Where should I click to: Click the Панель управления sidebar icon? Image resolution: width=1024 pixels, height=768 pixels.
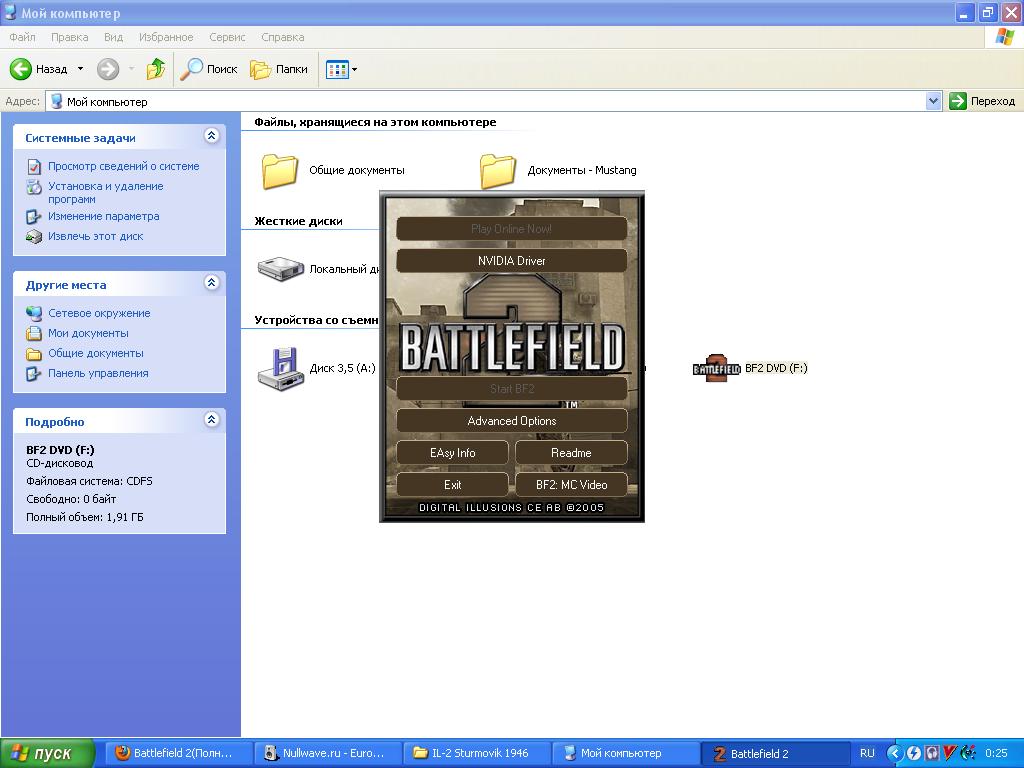pos(34,374)
